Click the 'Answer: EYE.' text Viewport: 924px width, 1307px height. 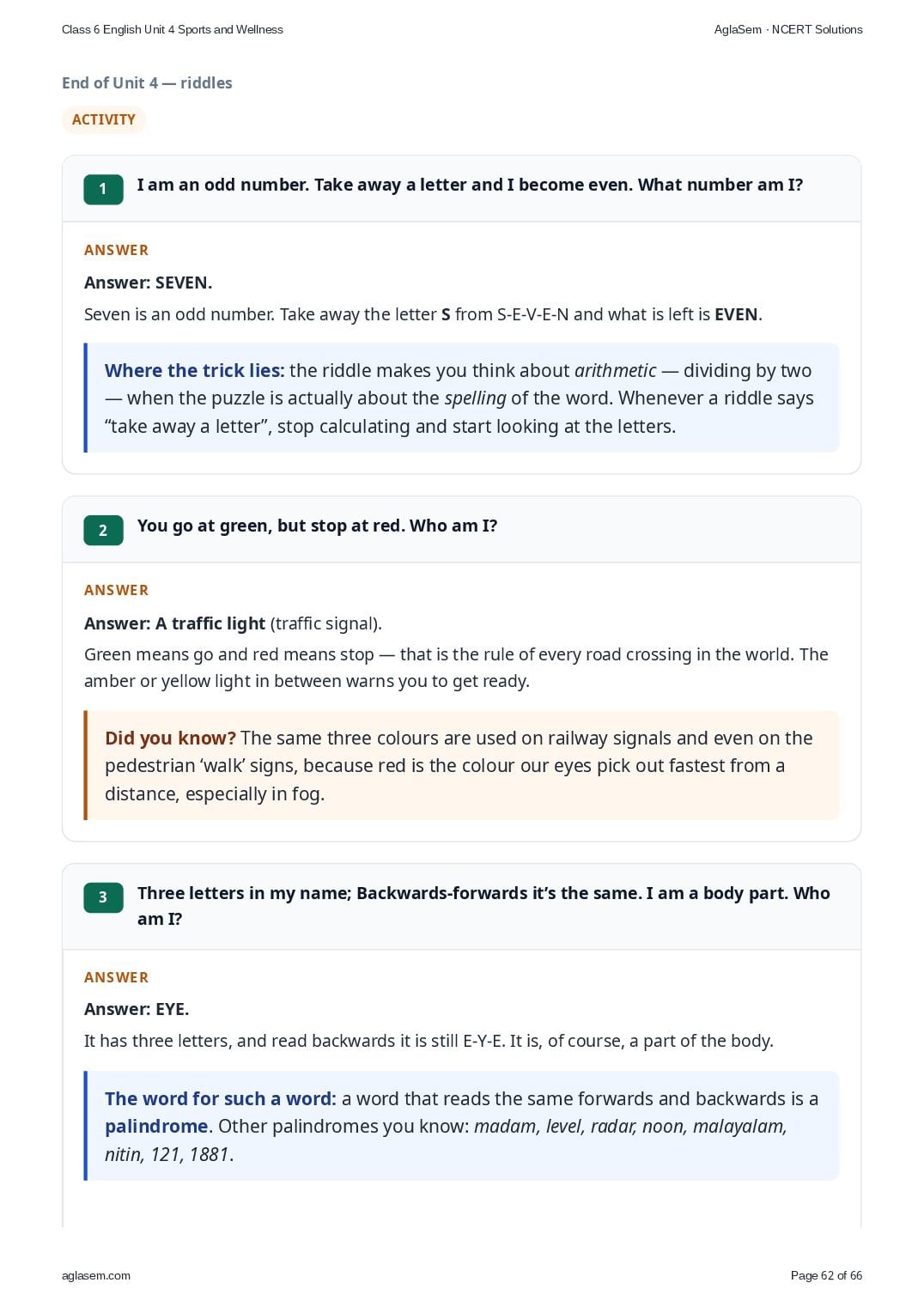[x=137, y=1009]
